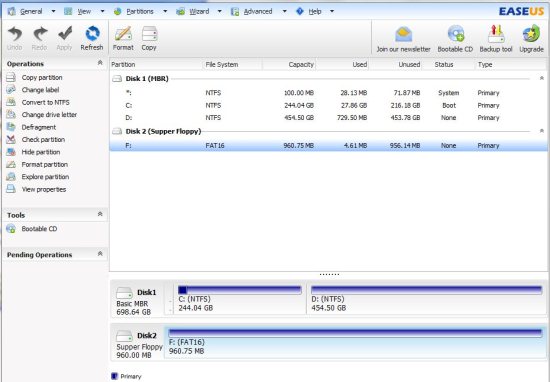Open the Partitions menu
550x382 pixels.
click(x=140, y=12)
